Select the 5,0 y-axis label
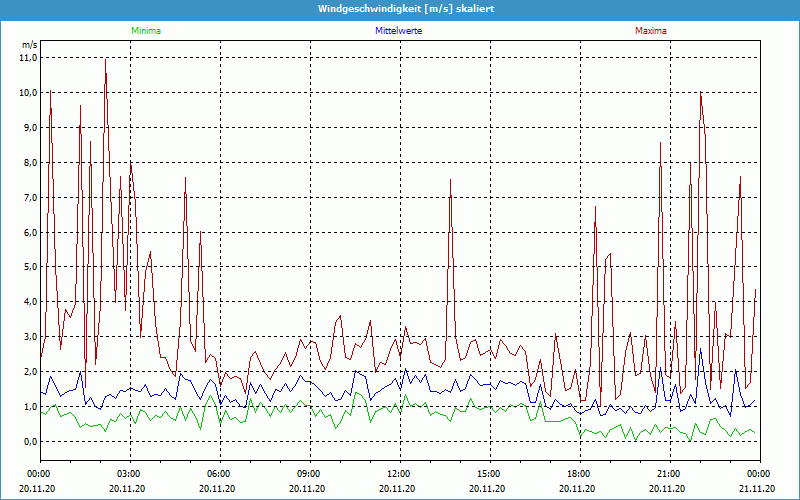The height and width of the screenshot is (500, 800). pyautogui.click(x=28, y=267)
